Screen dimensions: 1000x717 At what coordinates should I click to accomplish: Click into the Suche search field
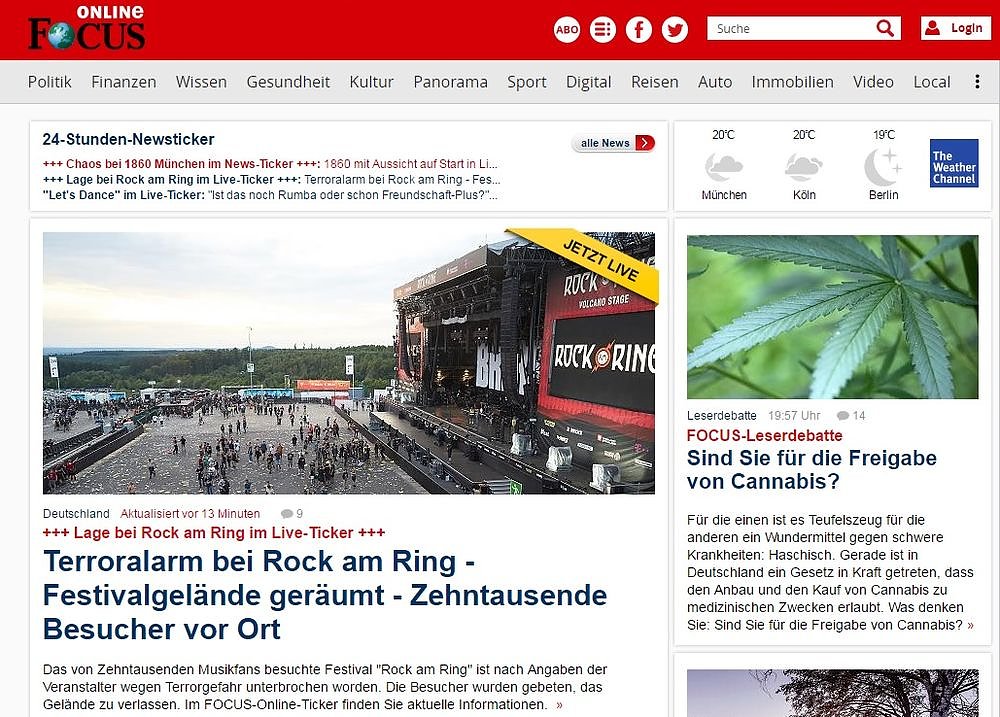click(x=790, y=28)
